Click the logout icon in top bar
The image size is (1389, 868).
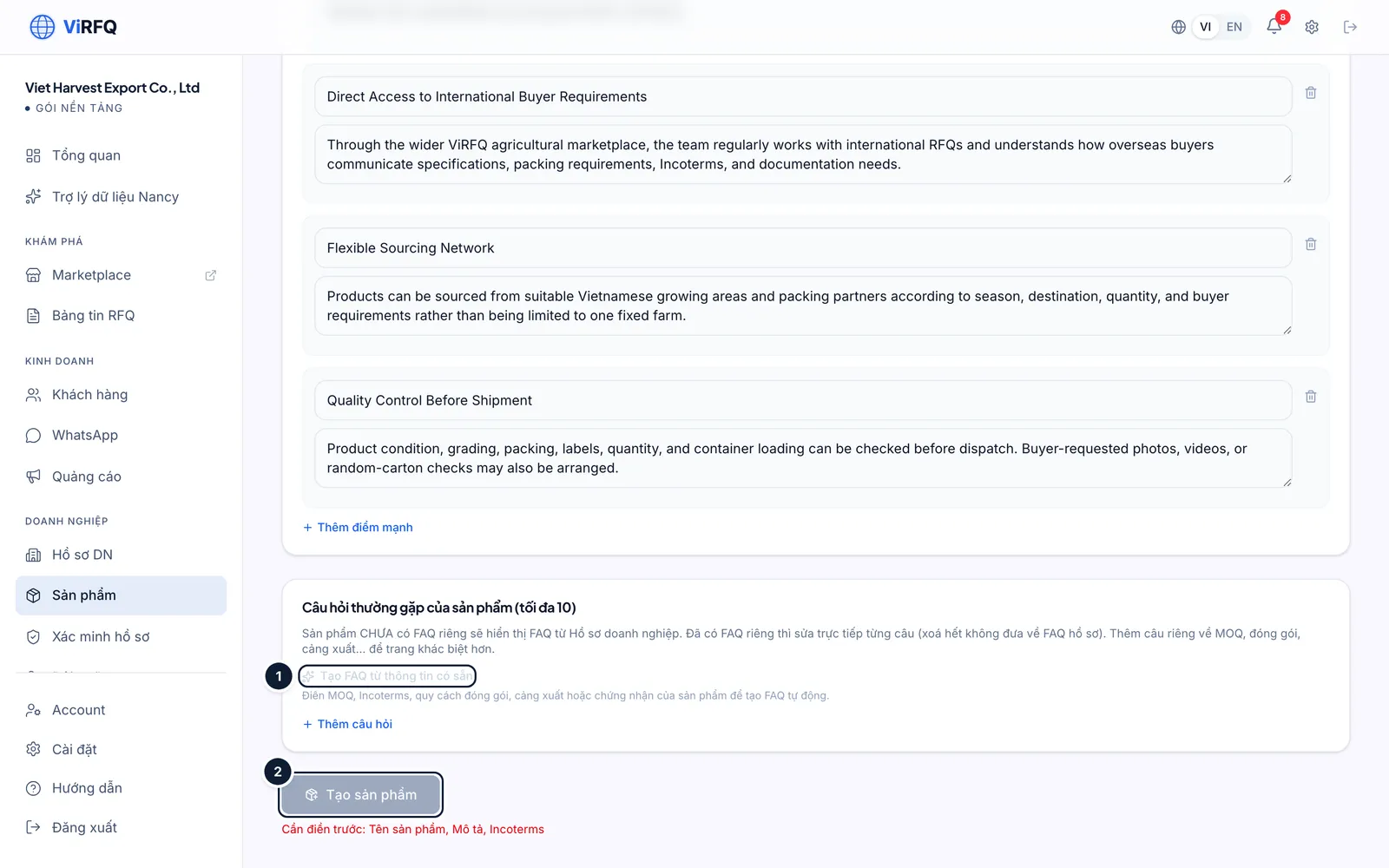tap(1350, 27)
